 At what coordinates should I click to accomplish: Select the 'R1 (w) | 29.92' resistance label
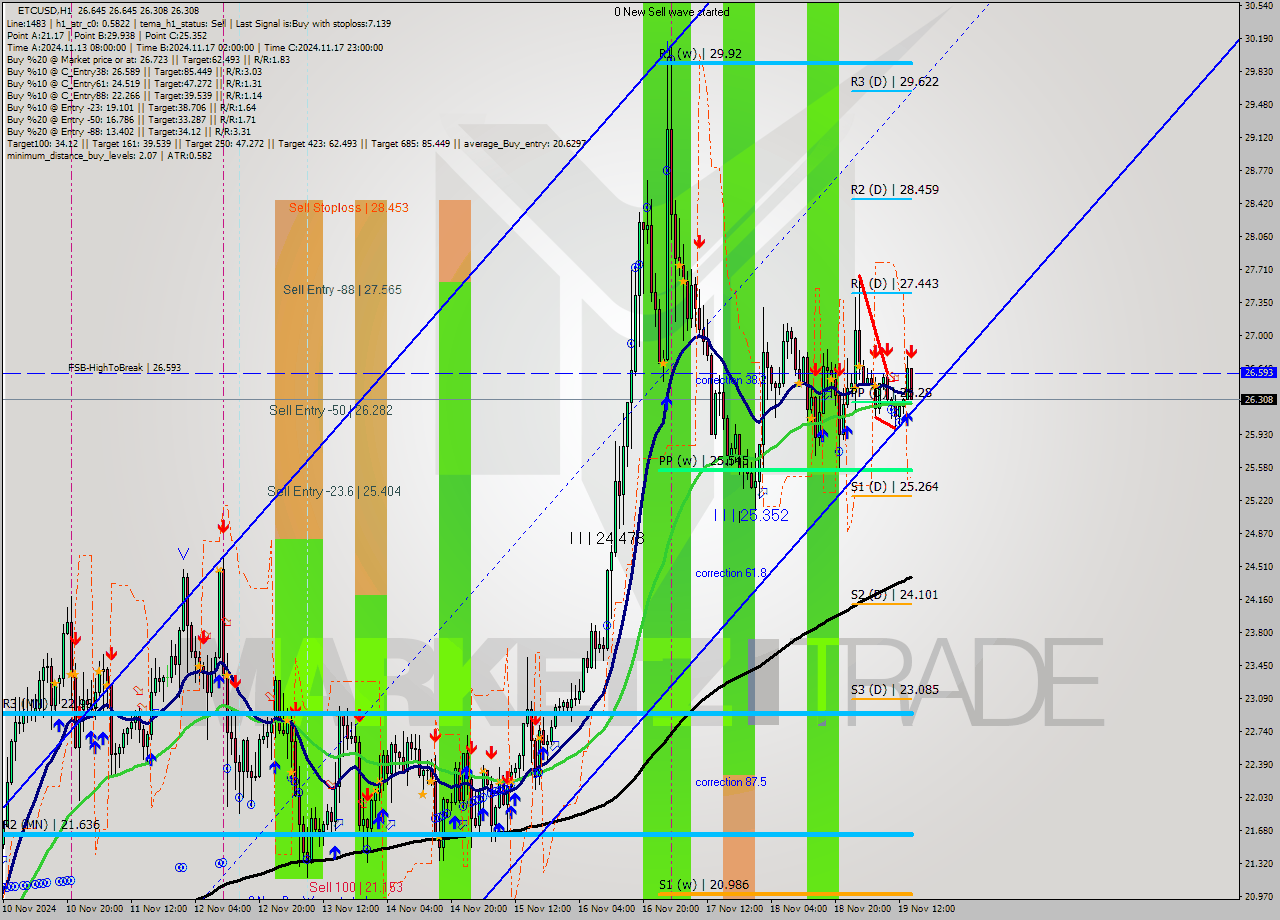point(700,54)
